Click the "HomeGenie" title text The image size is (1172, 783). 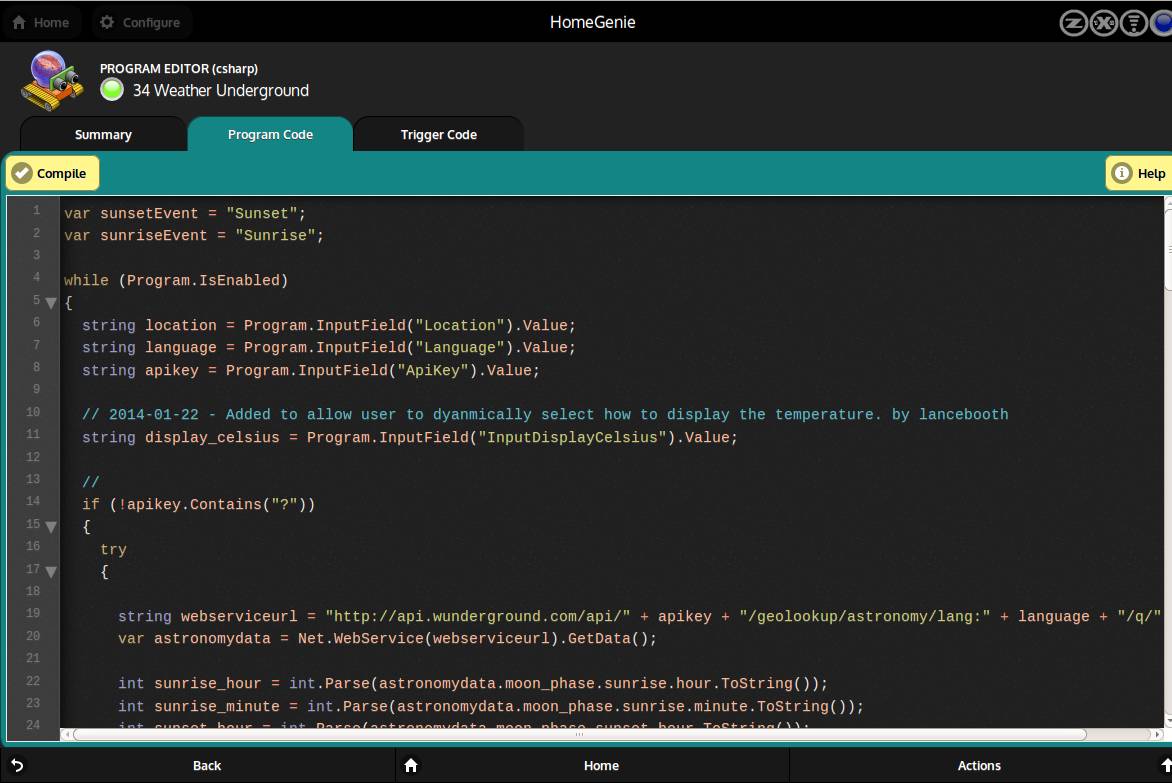593,22
